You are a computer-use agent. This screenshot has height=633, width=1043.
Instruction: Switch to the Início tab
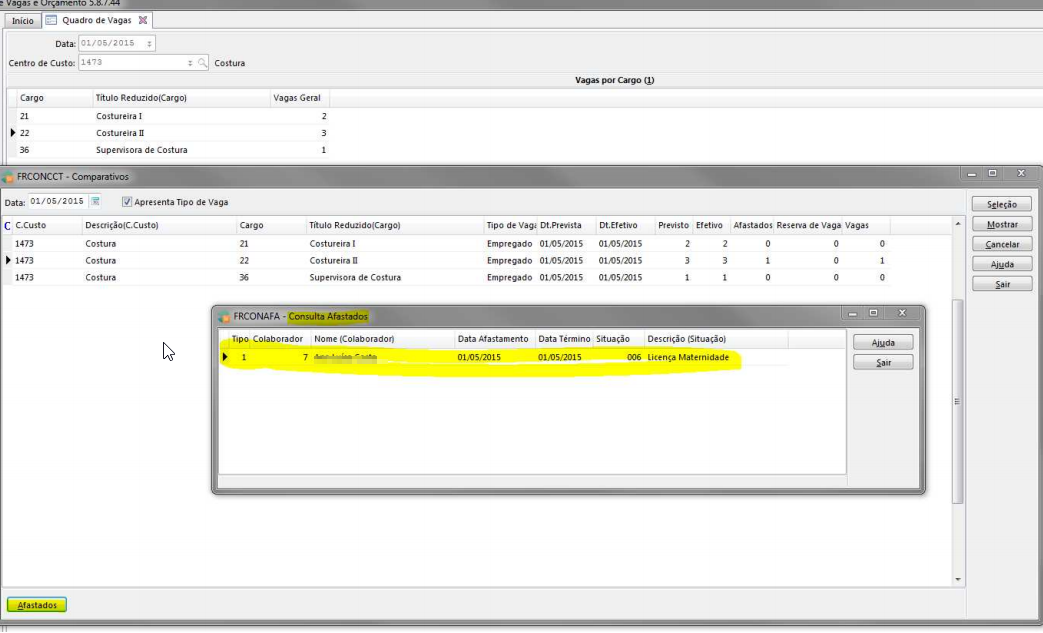(x=22, y=20)
